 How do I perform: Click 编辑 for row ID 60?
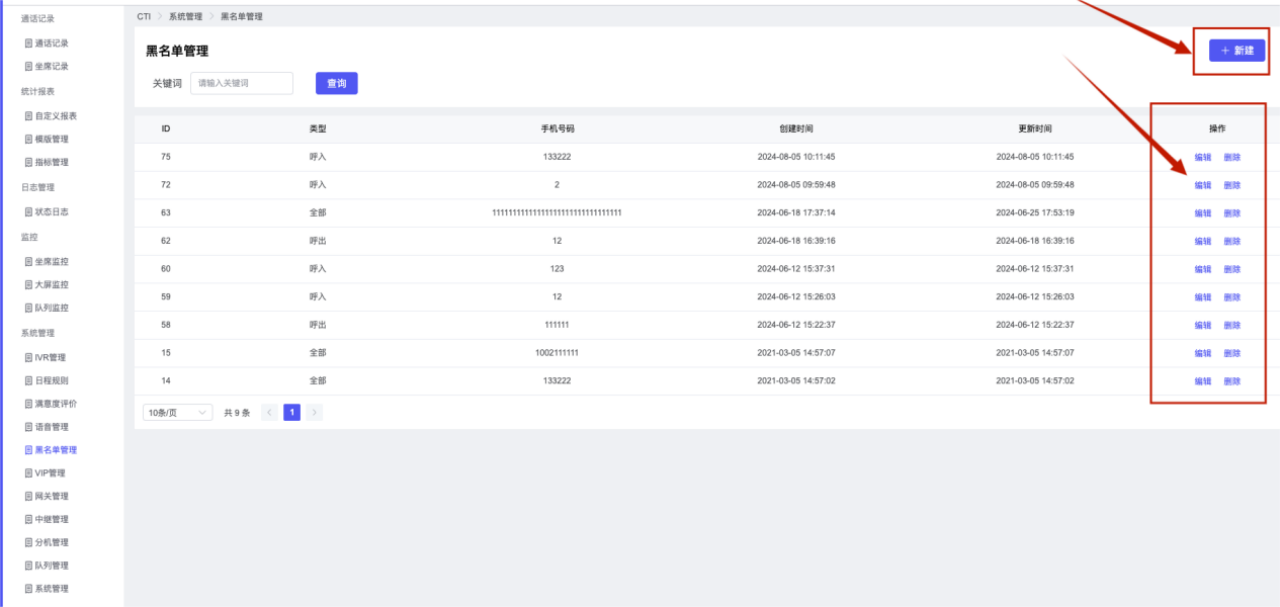click(x=1203, y=269)
